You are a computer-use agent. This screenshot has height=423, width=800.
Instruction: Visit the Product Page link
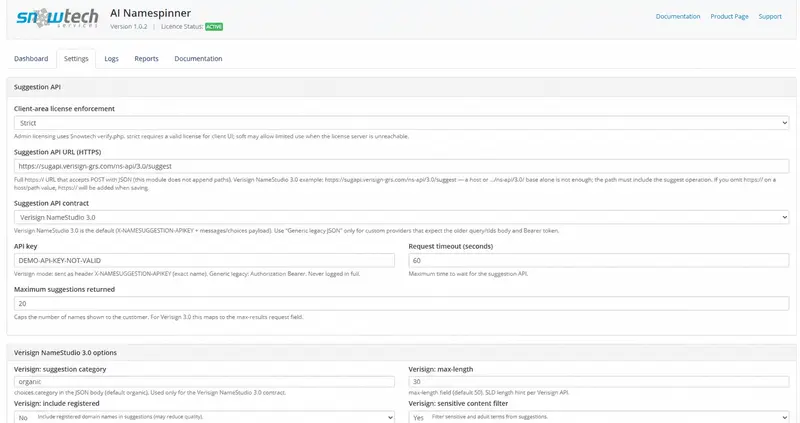729,16
